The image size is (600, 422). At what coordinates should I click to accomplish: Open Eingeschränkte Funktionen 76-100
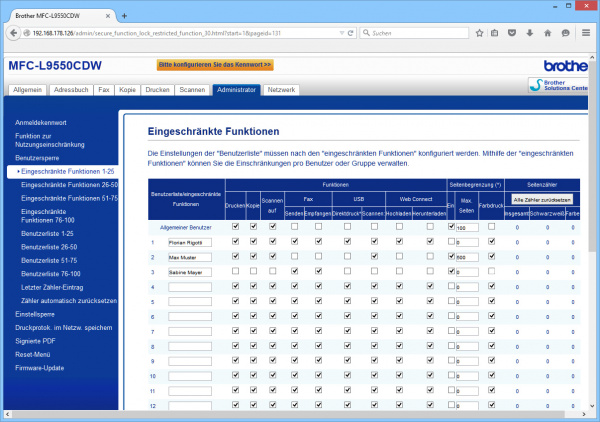[x=48, y=216]
